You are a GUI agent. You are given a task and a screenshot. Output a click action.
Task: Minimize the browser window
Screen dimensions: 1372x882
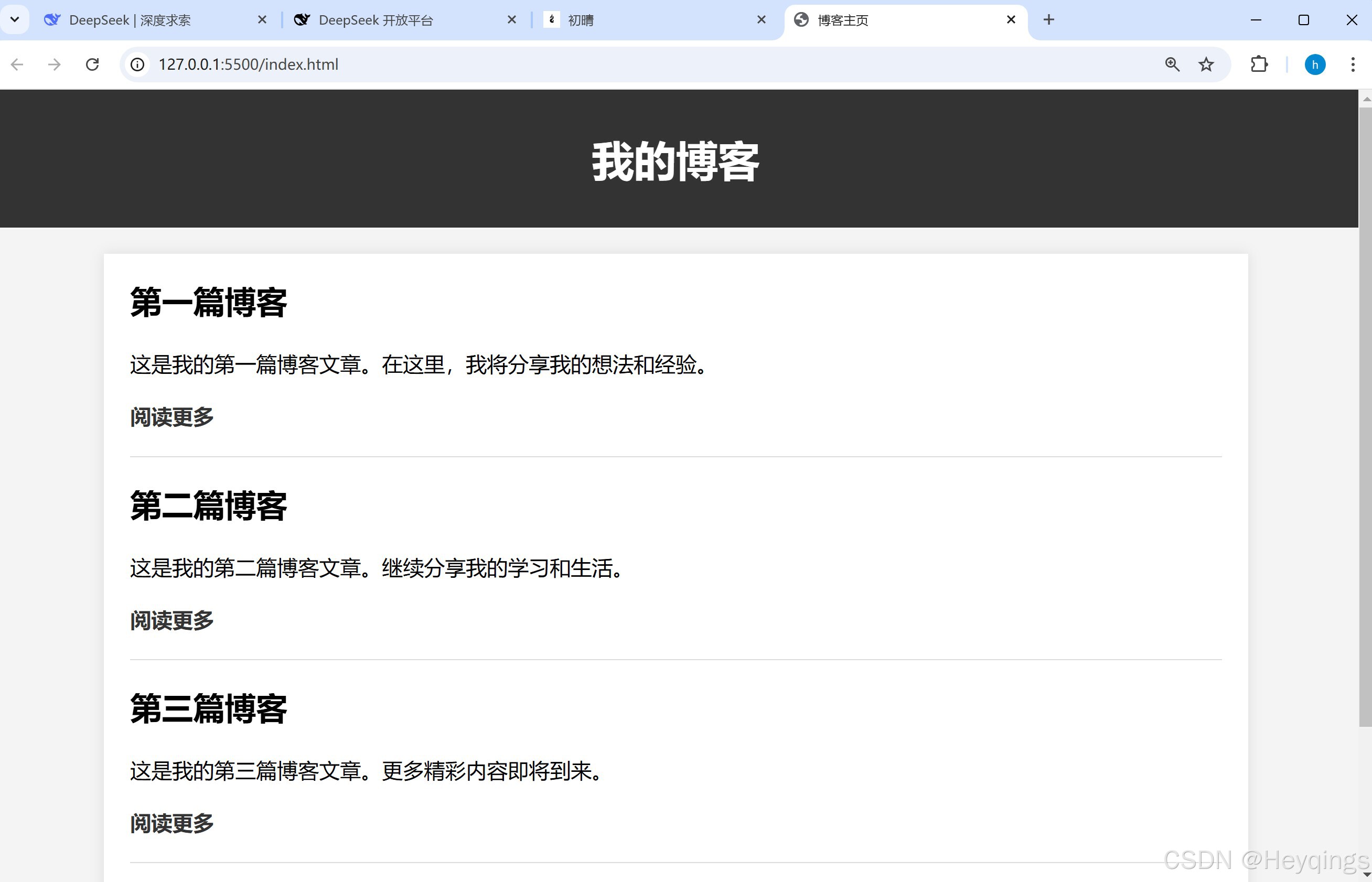click(1256, 20)
